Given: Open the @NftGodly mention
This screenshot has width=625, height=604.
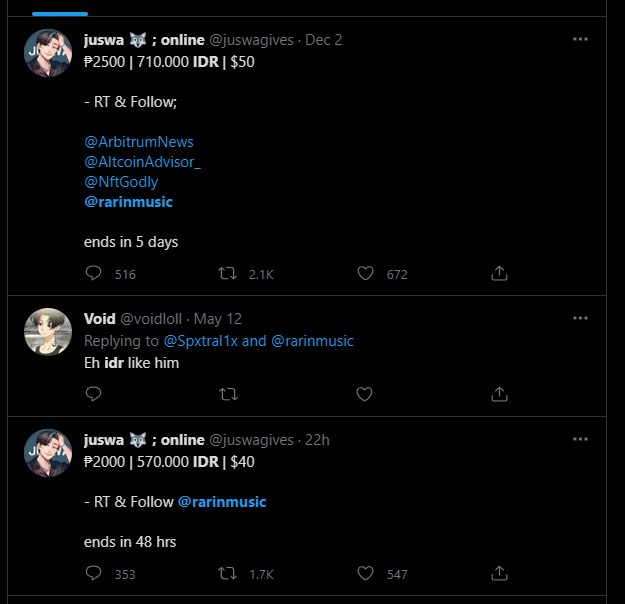Looking at the screenshot, I should point(121,182).
